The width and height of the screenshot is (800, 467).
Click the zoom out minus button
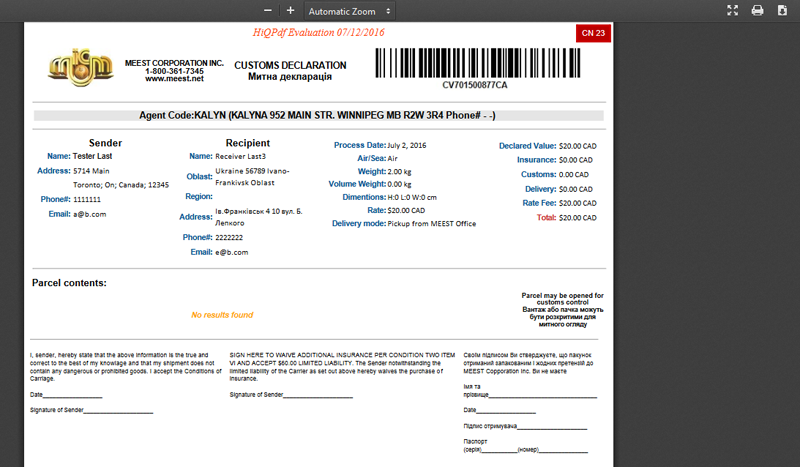tap(267, 11)
